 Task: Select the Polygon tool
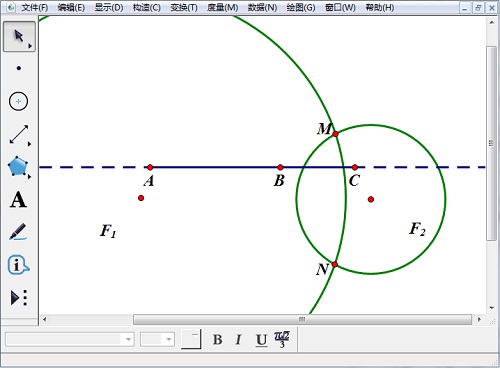coord(18,167)
